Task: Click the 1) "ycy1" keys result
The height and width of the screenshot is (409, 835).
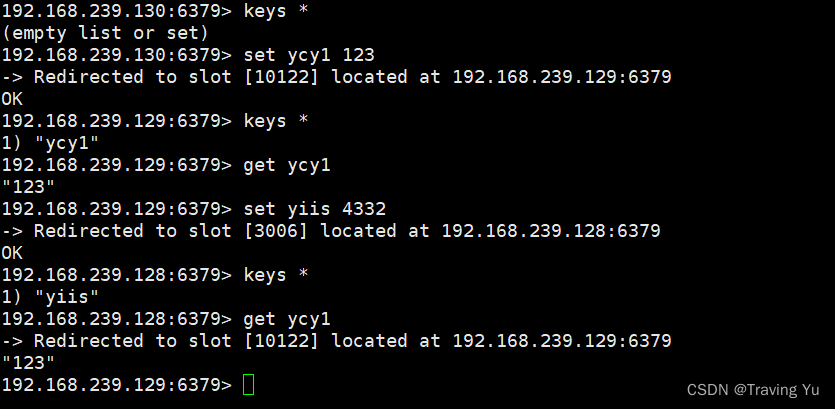Action: click(x=50, y=143)
